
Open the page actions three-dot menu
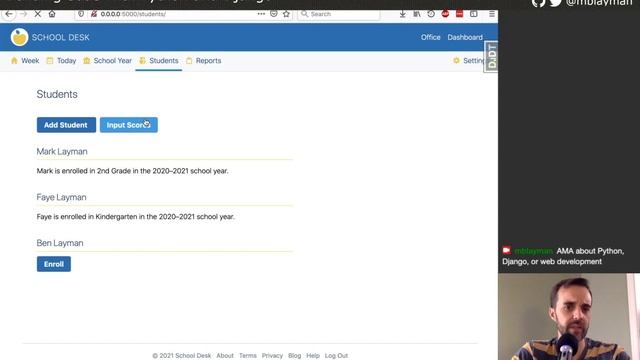261,14
